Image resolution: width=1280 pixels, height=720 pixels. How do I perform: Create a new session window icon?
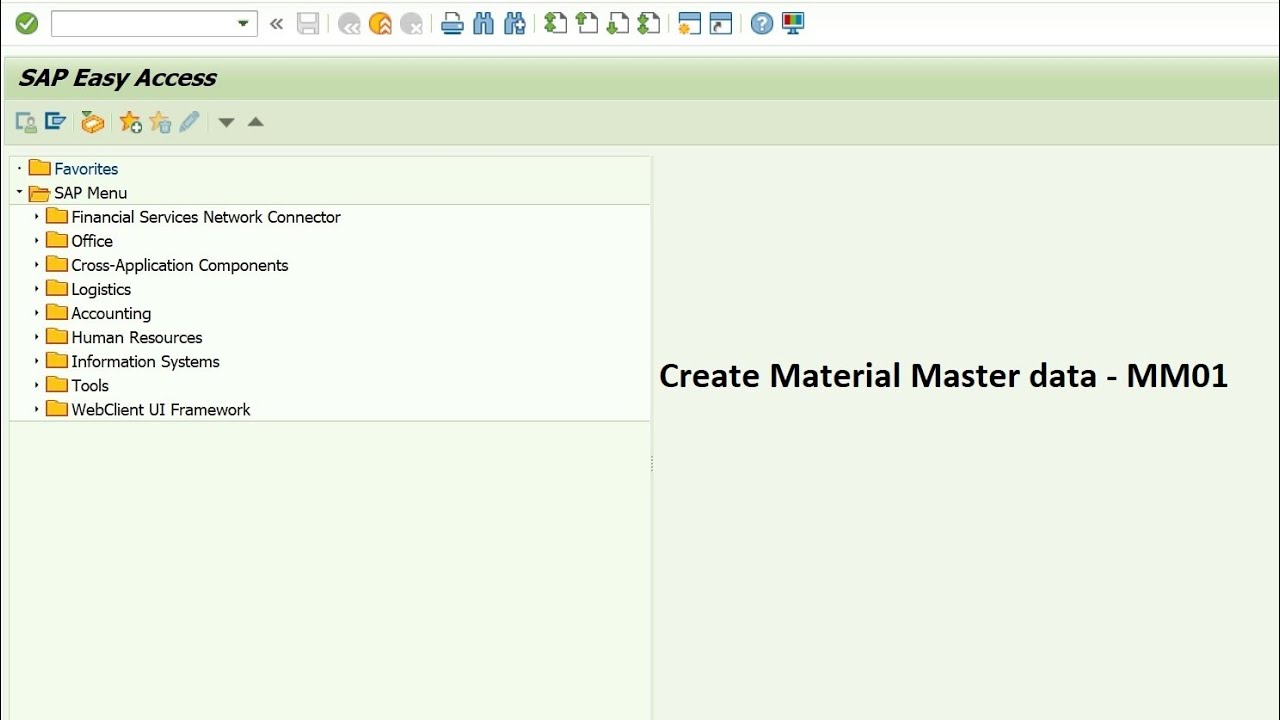click(689, 24)
